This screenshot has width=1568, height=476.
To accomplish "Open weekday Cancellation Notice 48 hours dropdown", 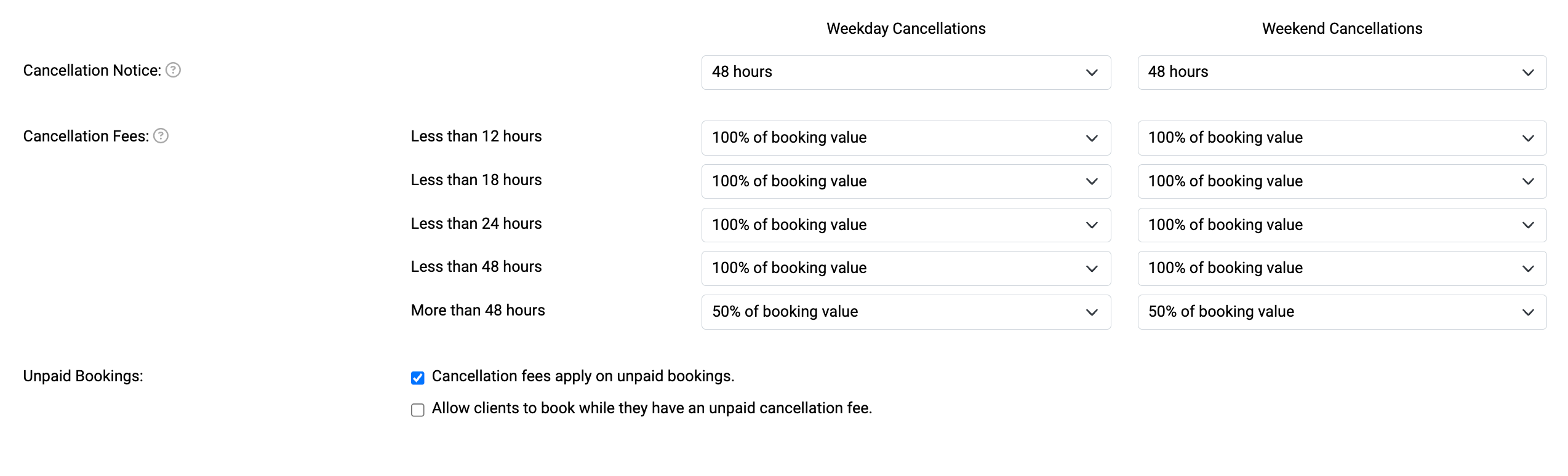I will point(906,73).
